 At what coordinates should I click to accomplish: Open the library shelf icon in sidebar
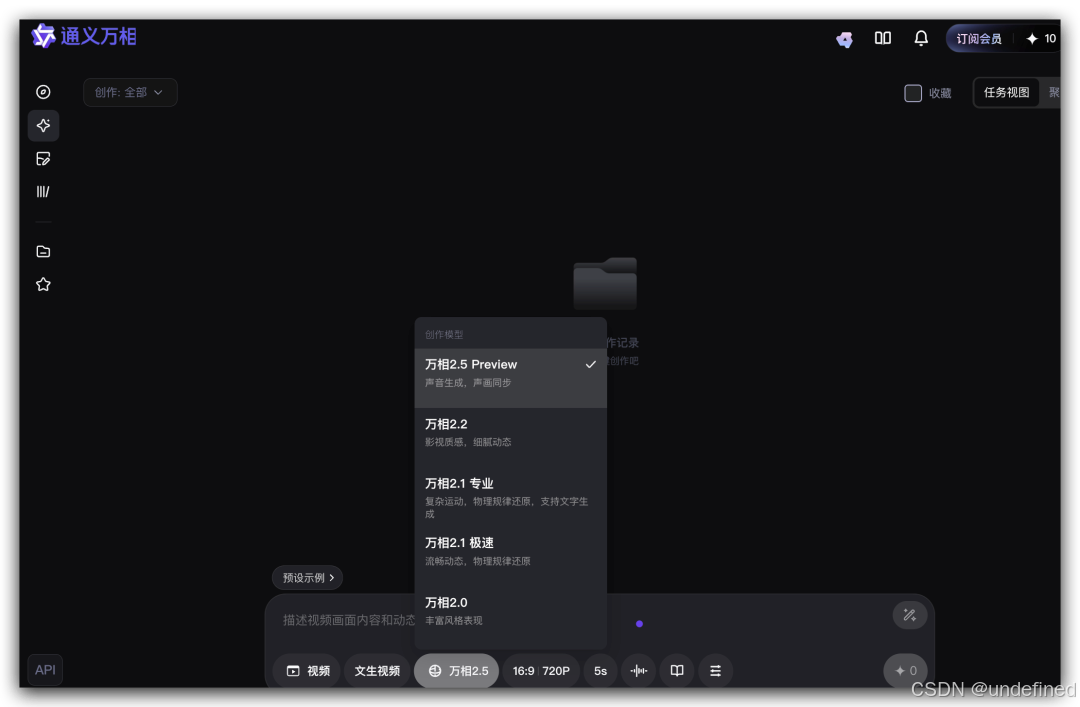tap(43, 192)
